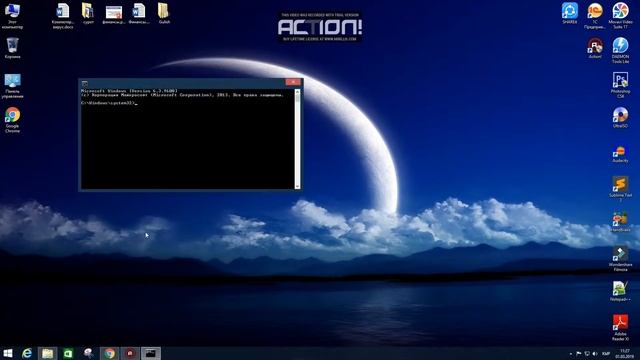The width and height of the screenshot is (640, 360).
Task: Open the Word document ending in вирус.docx
Action: click(x=63, y=16)
